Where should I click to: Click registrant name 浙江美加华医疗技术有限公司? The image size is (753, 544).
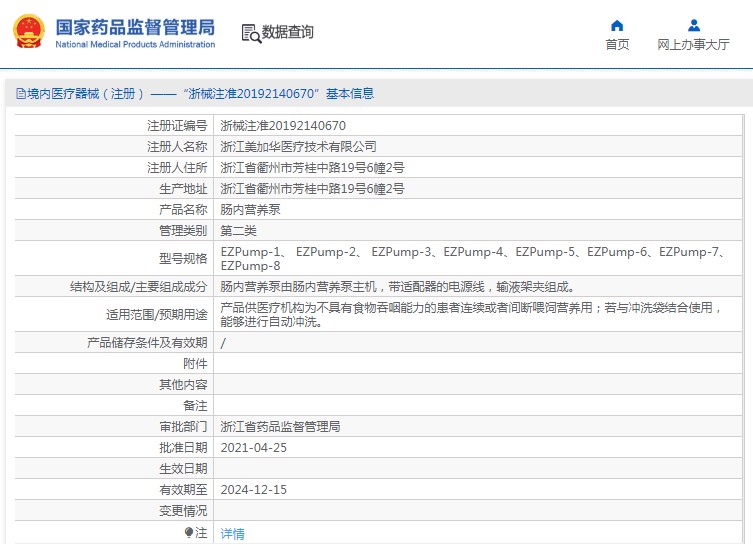[x=298, y=147]
